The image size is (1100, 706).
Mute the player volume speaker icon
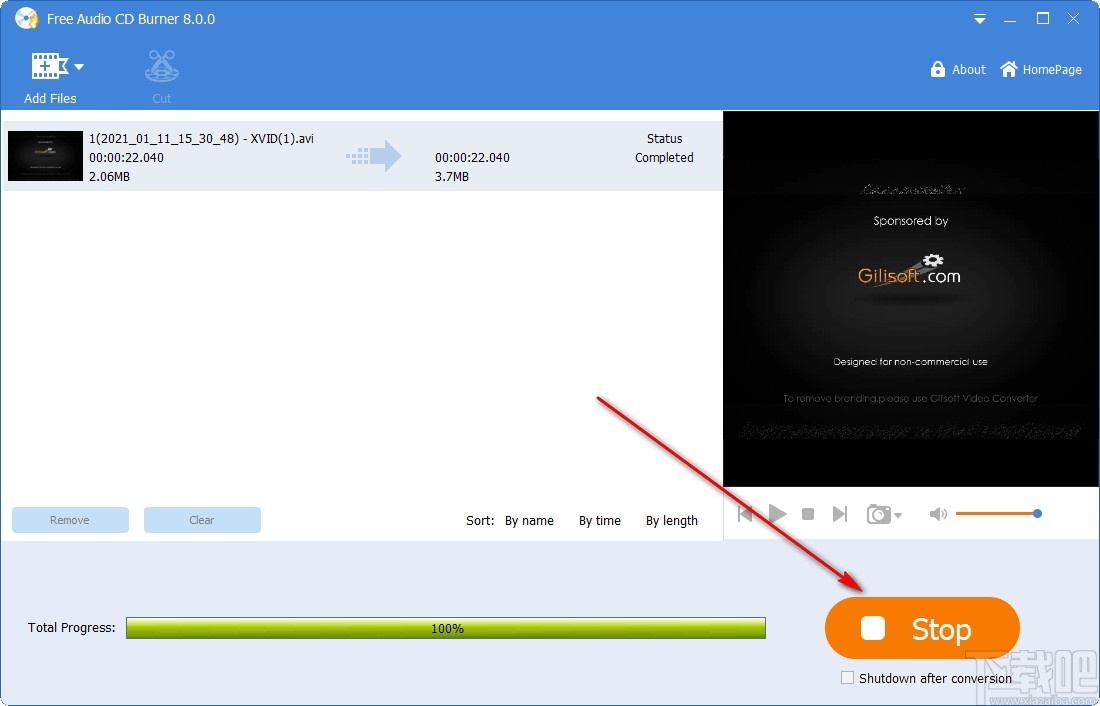pos(937,513)
